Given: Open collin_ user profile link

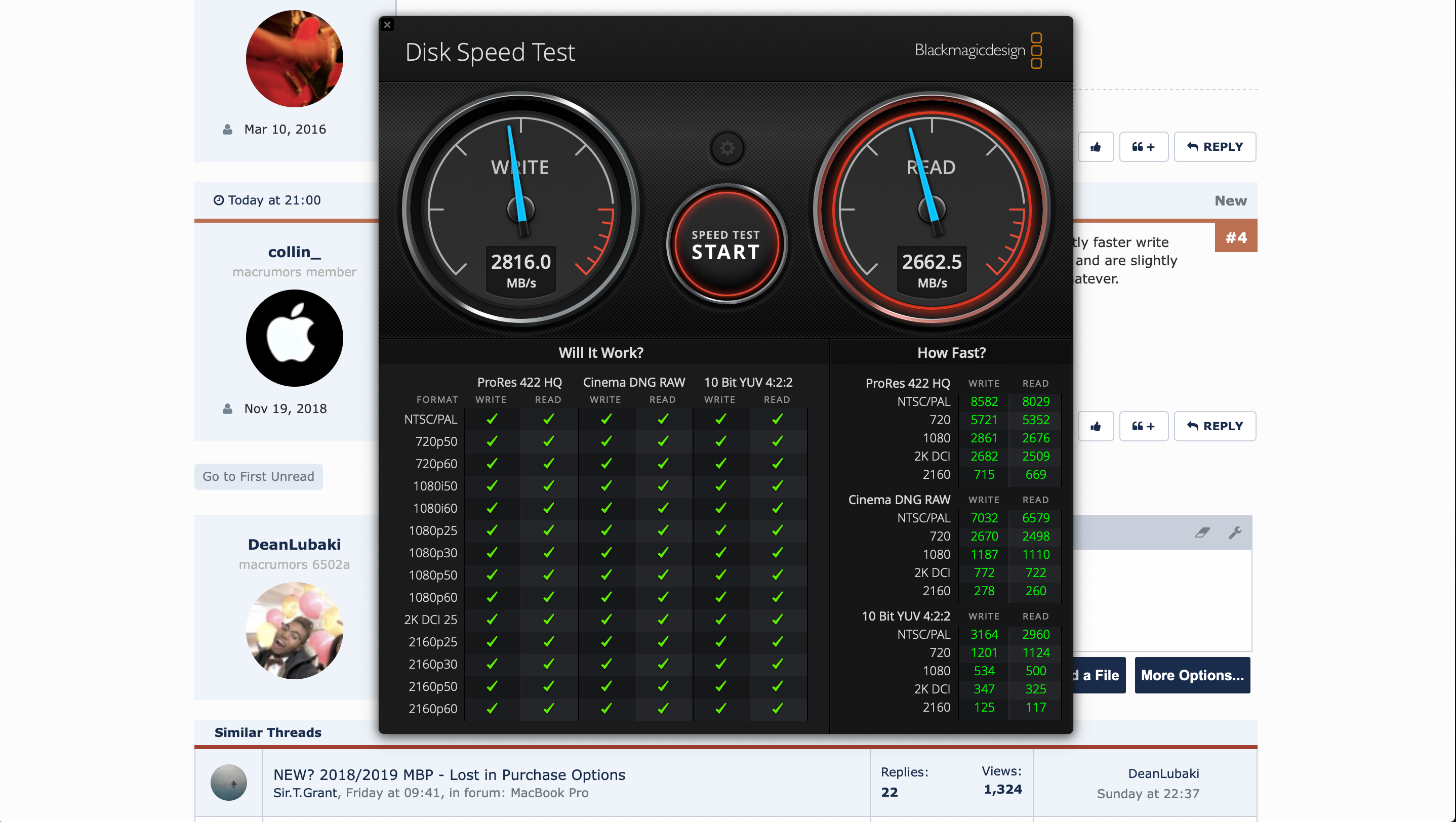Looking at the screenshot, I should pyautogui.click(x=294, y=252).
